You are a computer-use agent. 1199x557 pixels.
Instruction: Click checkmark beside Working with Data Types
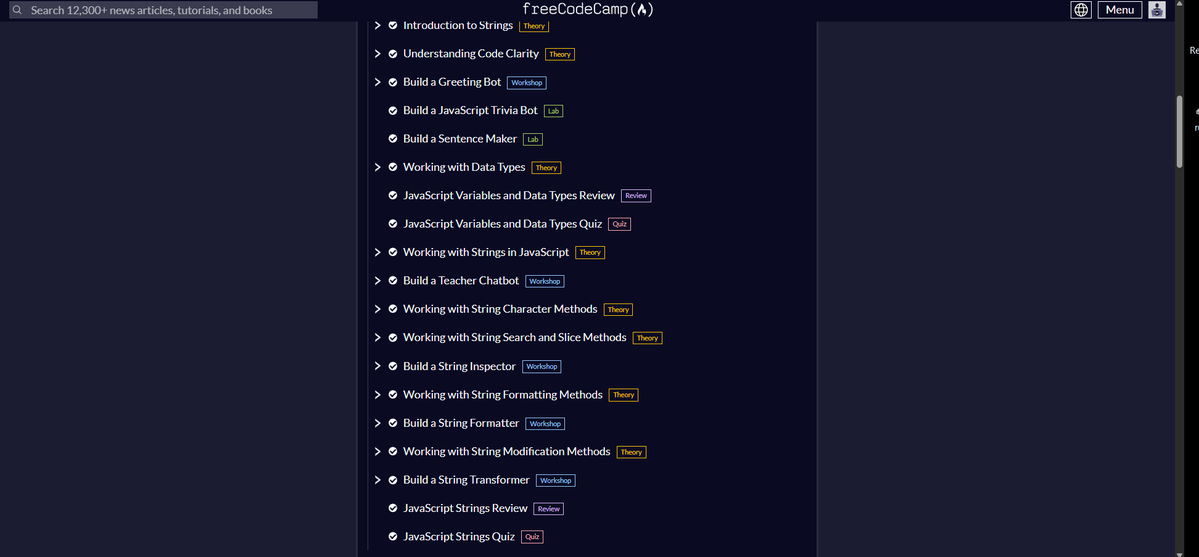pyautogui.click(x=393, y=167)
